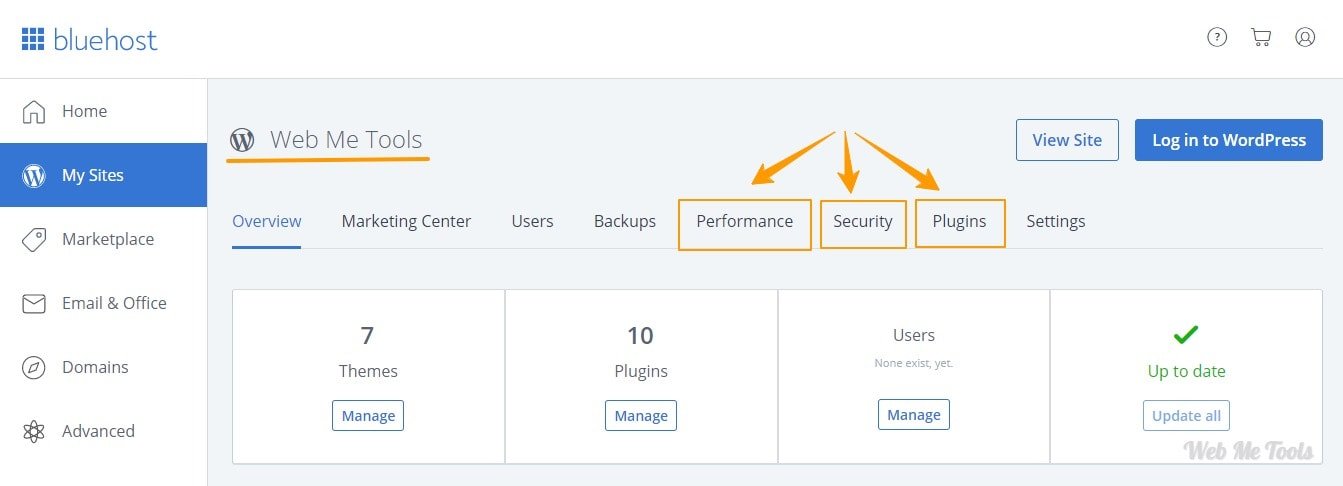Click the WordPress logo beside Web Me Tools
The height and width of the screenshot is (486, 1343).
pos(242,139)
